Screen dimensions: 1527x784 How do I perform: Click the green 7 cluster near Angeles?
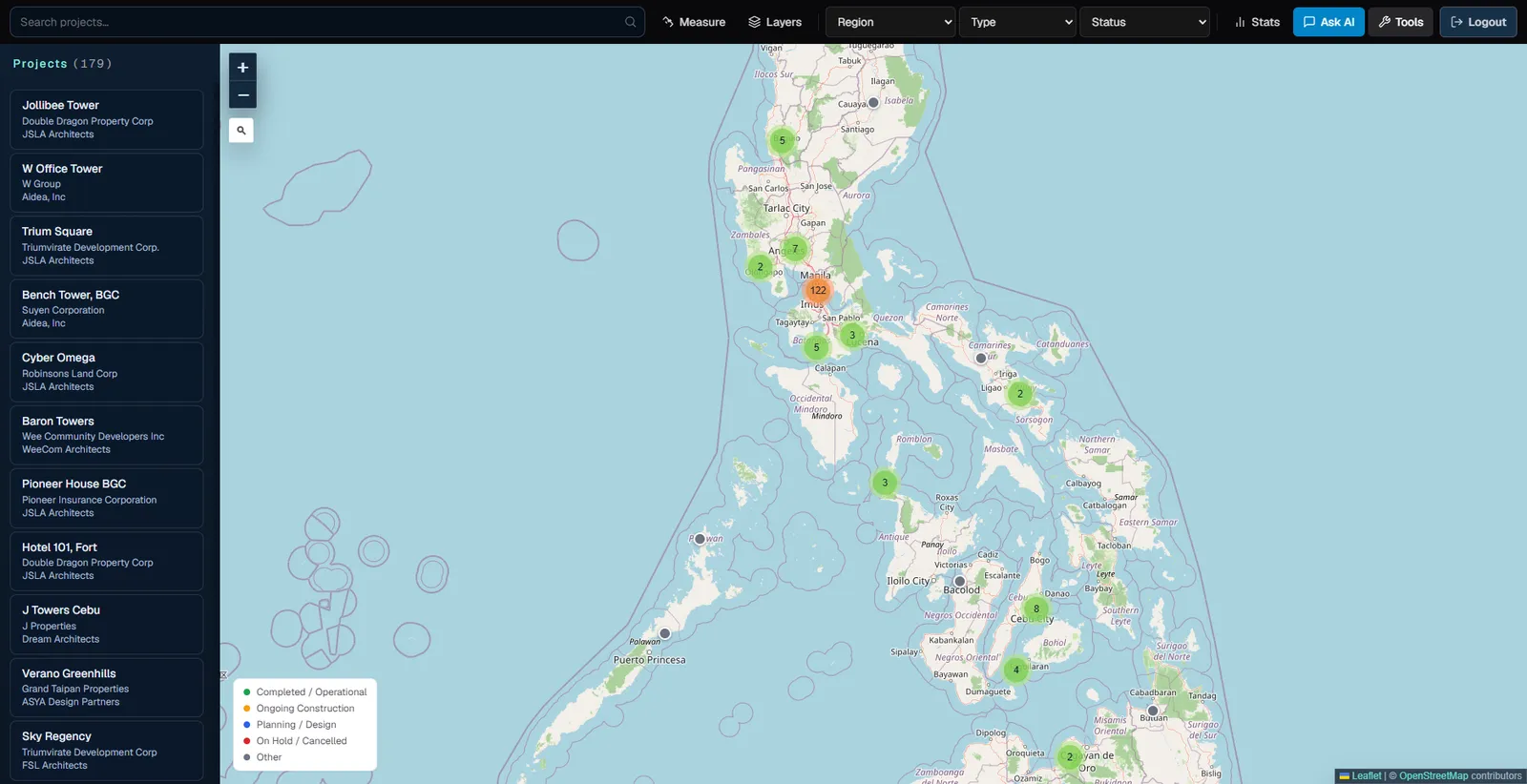pos(795,249)
